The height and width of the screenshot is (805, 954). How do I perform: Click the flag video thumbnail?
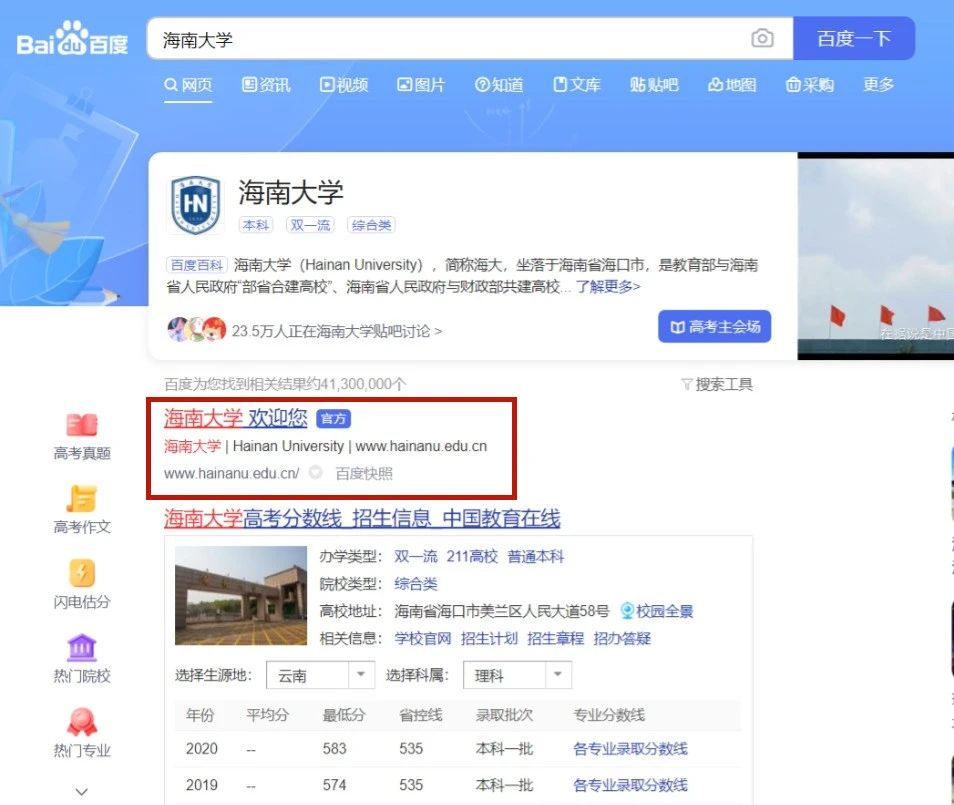pos(876,256)
